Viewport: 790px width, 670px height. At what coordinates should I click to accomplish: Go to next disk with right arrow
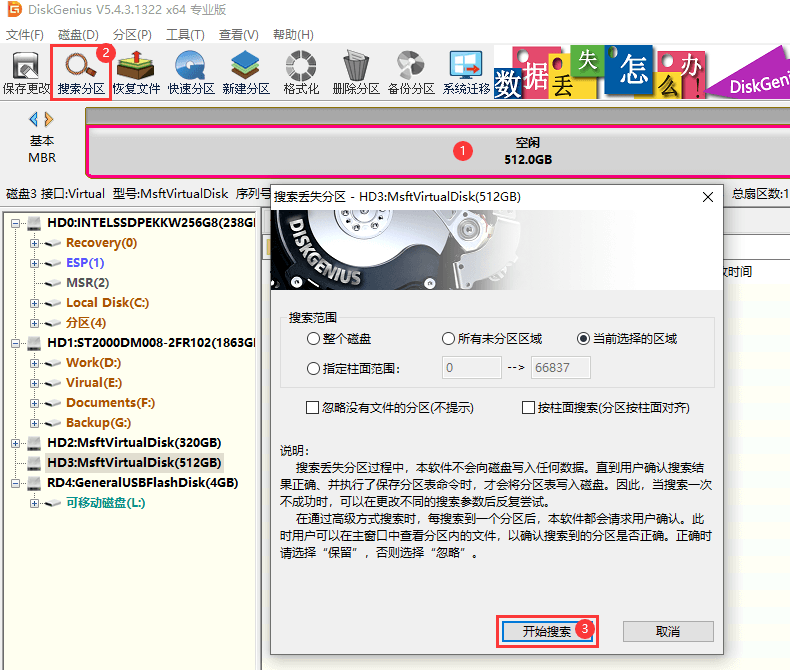tap(49, 119)
